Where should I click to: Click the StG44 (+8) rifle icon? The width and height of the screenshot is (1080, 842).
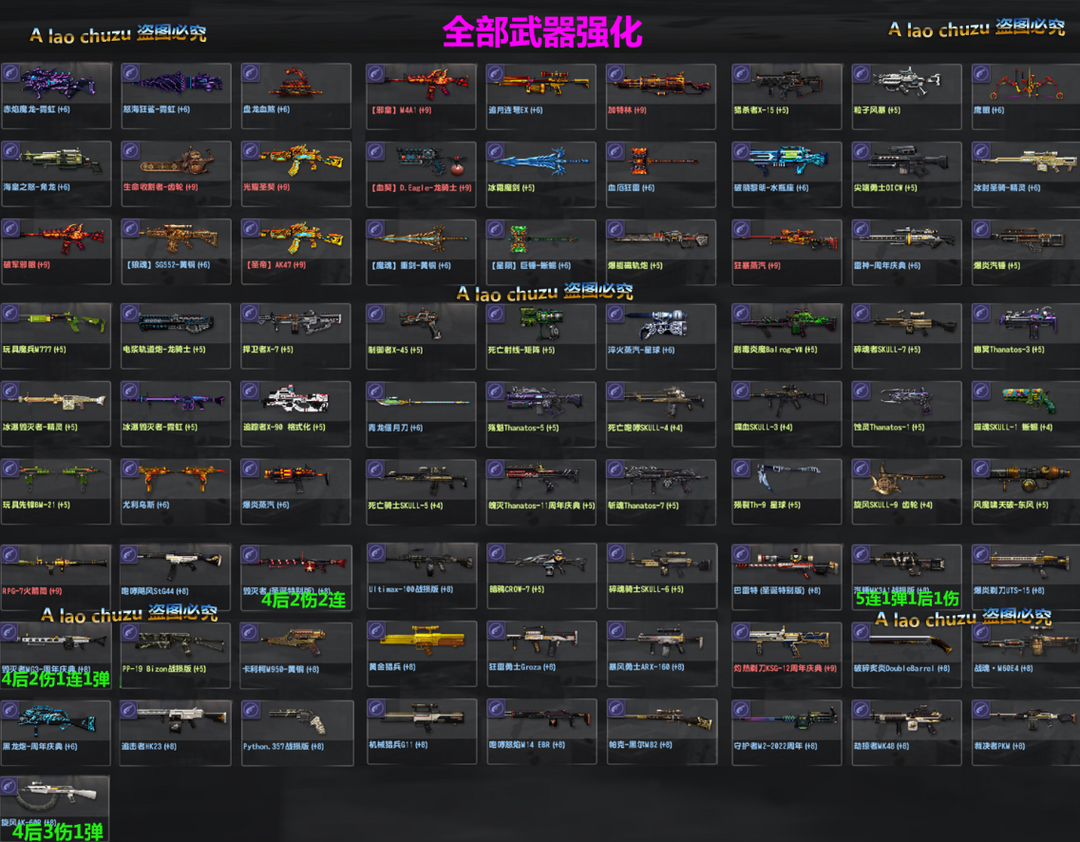(179, 562)
